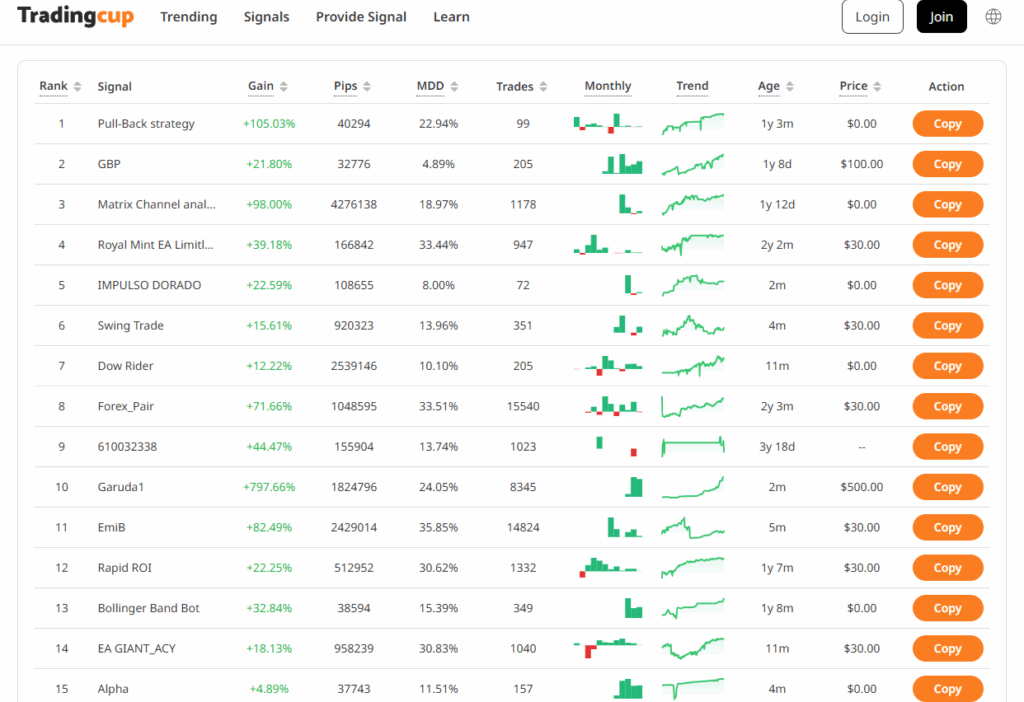Copy the Pull-Back strategy signal
The image size is (1024, 702).
tap(947, 124)
